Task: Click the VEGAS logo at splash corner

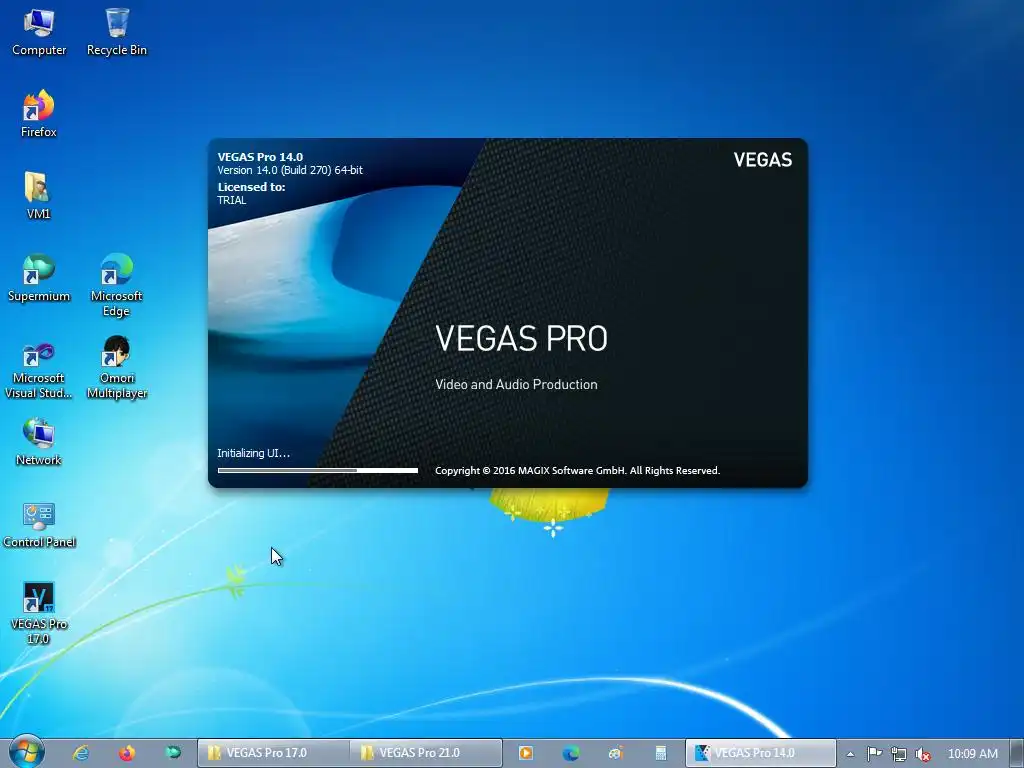Action: pos(762,159)
